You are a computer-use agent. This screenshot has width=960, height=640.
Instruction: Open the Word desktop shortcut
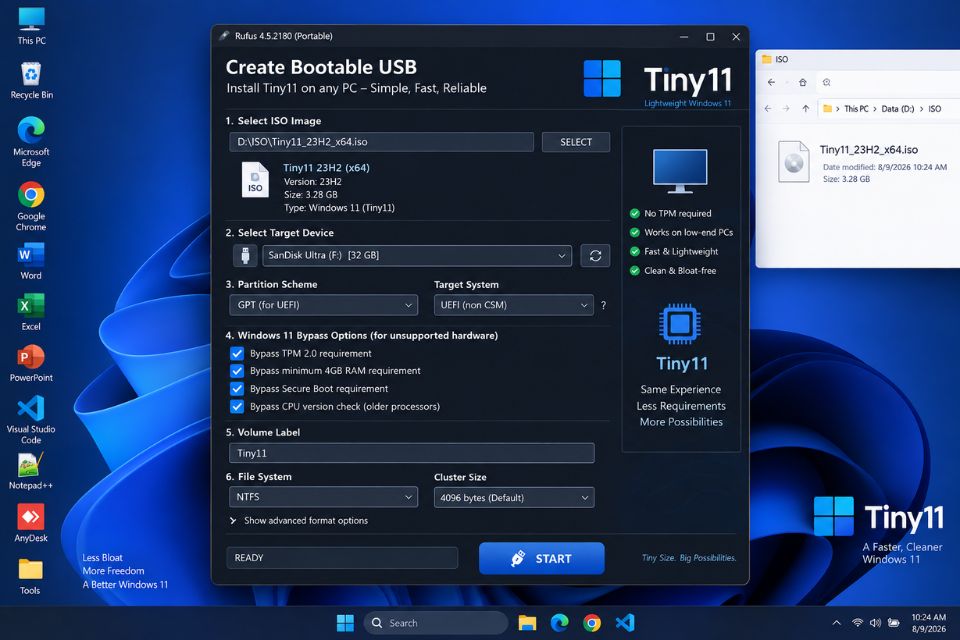[31, 261]
